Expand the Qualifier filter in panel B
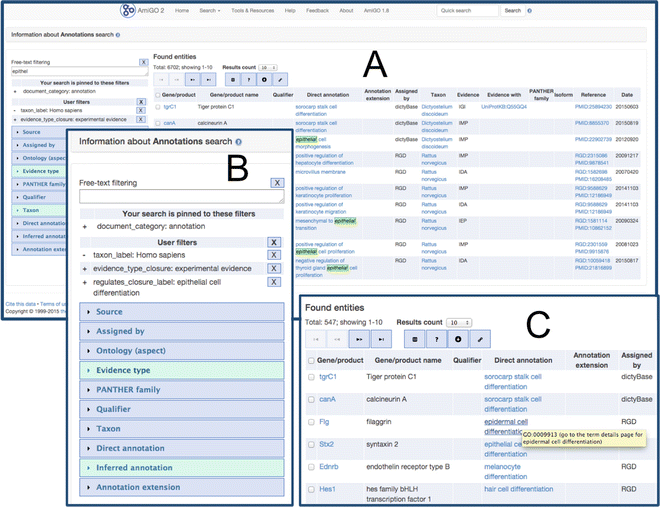 [182, 409]
